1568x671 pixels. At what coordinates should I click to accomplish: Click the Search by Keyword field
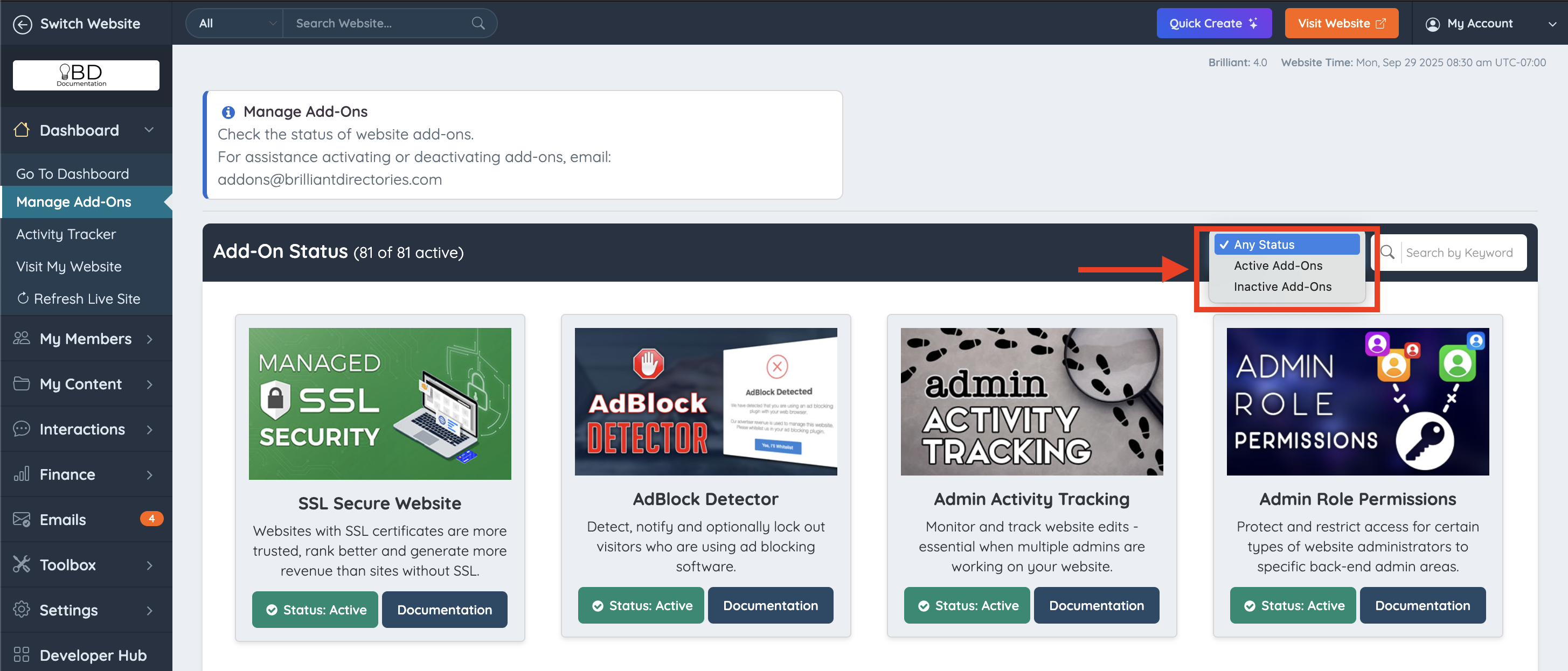point(1459,253)
